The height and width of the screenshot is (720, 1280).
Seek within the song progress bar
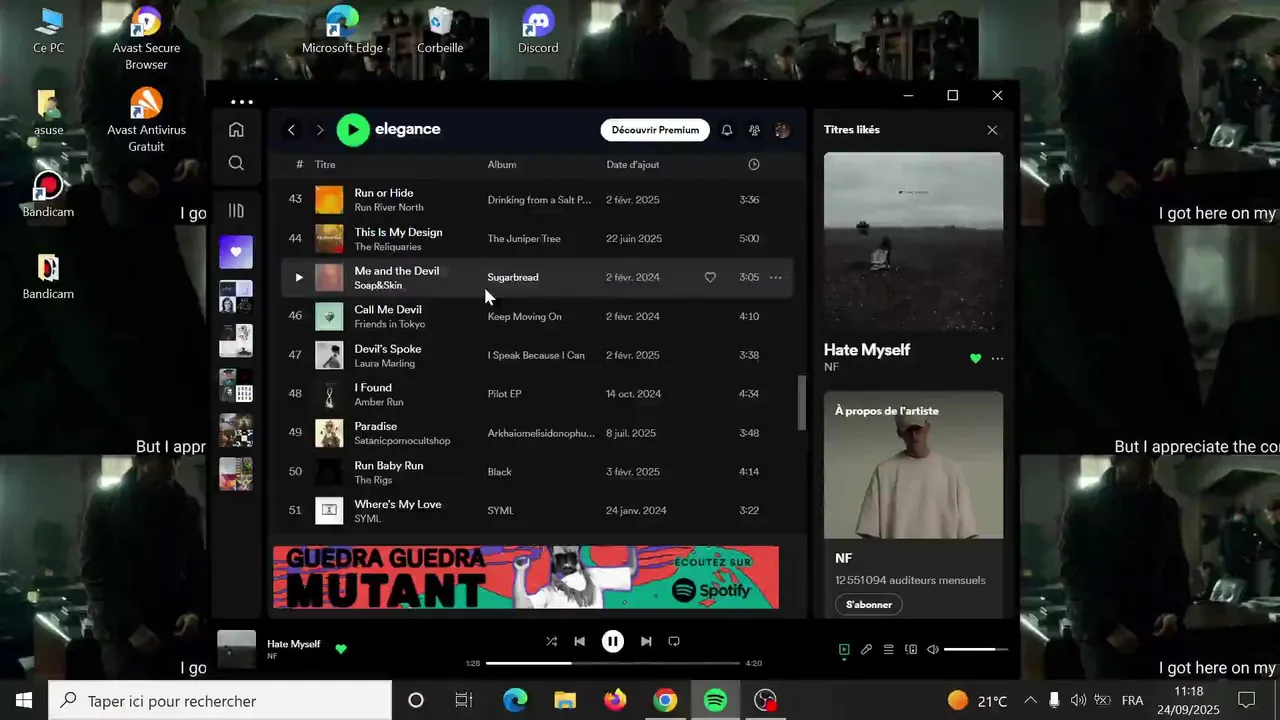coord(612,663)
